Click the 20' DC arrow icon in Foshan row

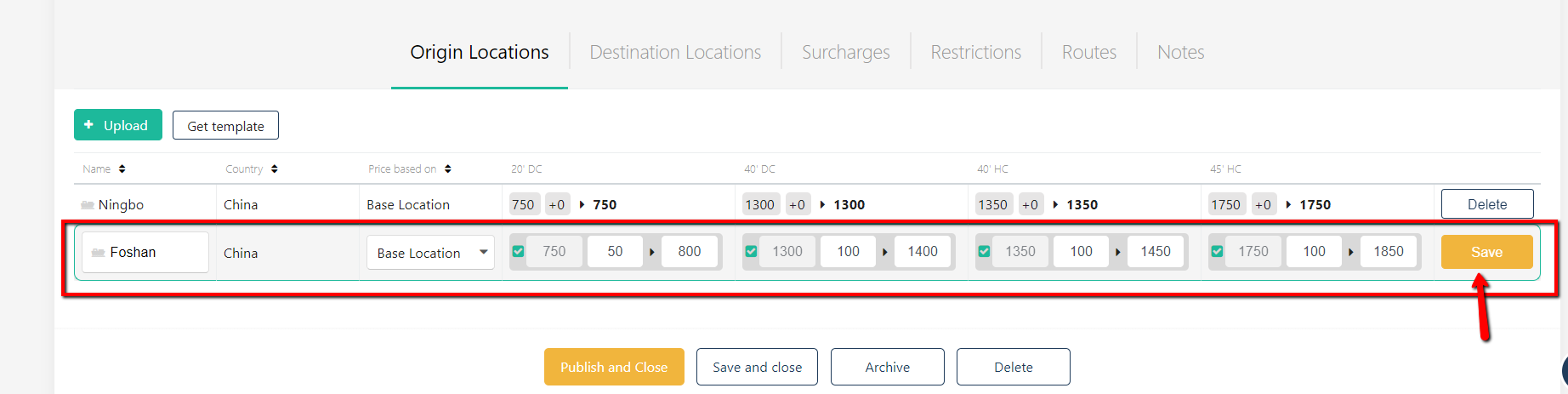652,252
